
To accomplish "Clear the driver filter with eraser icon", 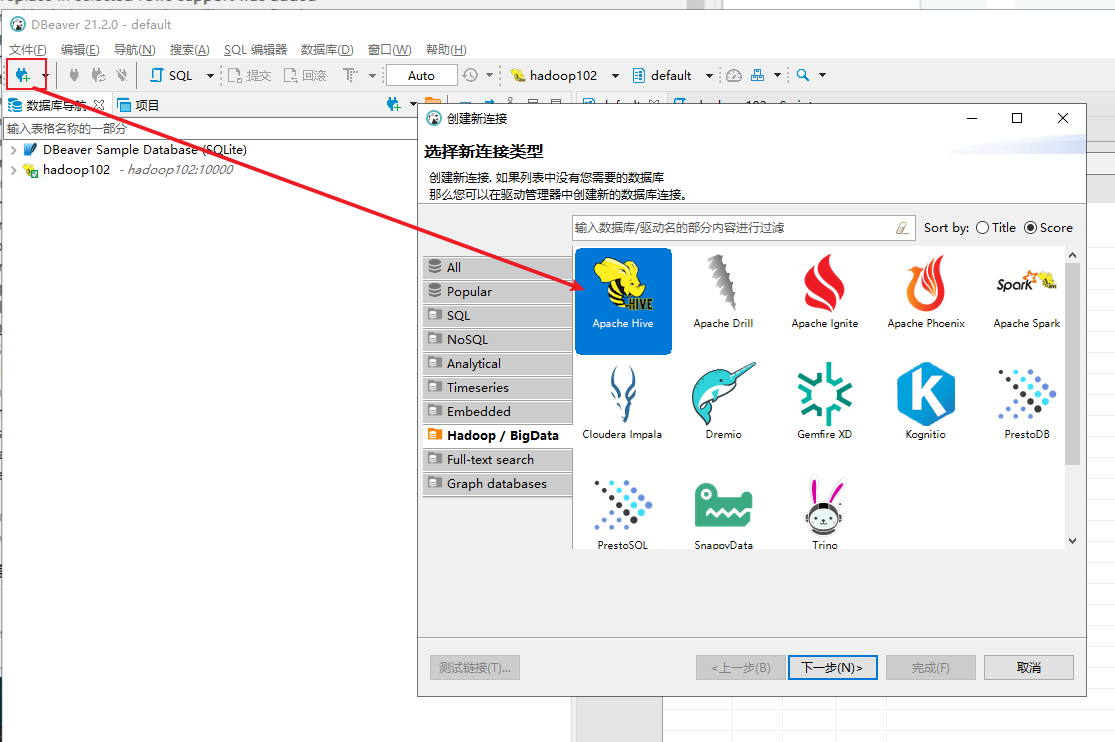I will [902, 228].
